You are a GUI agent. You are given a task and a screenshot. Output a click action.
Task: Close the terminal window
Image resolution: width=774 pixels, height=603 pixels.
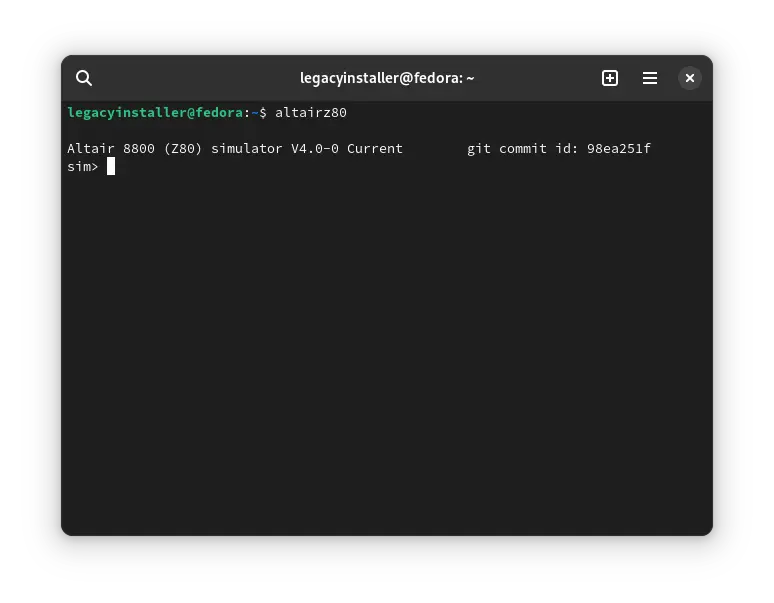(x=690, y=78)
